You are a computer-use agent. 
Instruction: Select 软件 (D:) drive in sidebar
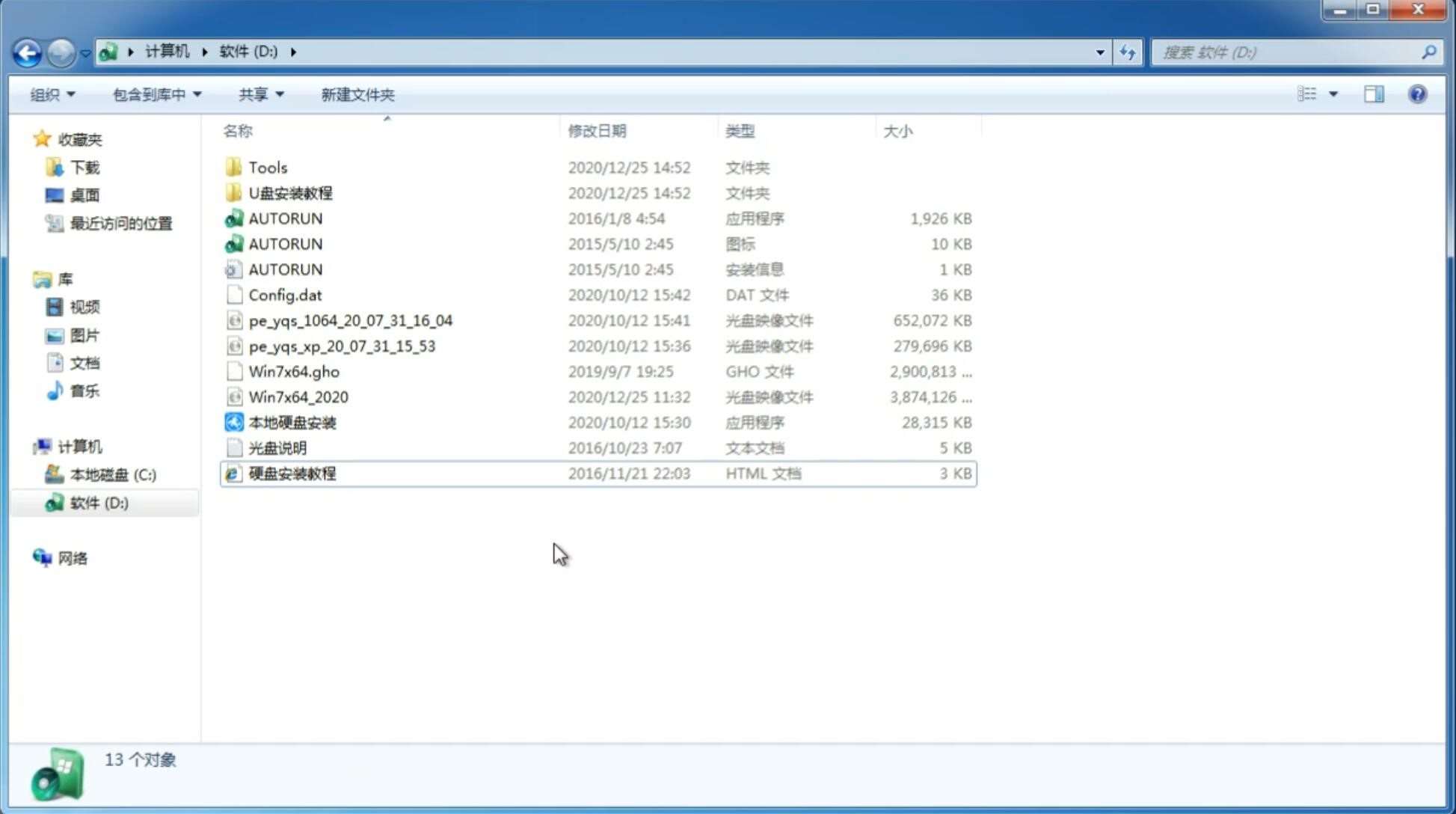pos(98,502)
